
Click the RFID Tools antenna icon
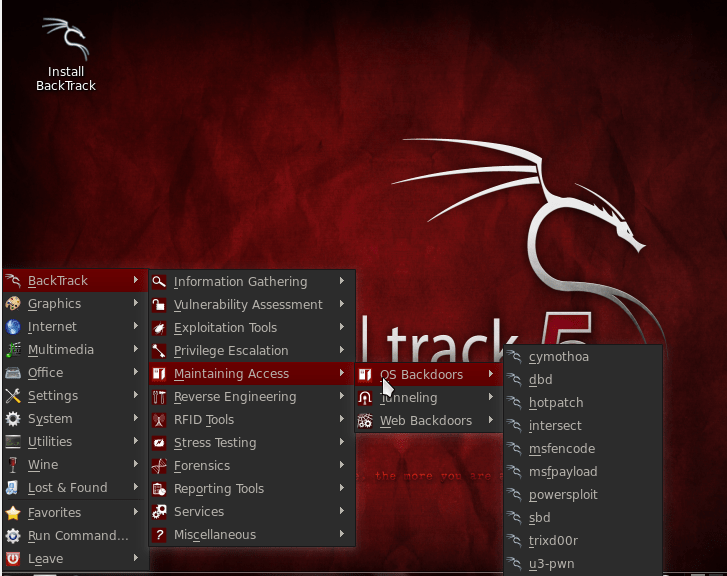(x=159, y=420)
